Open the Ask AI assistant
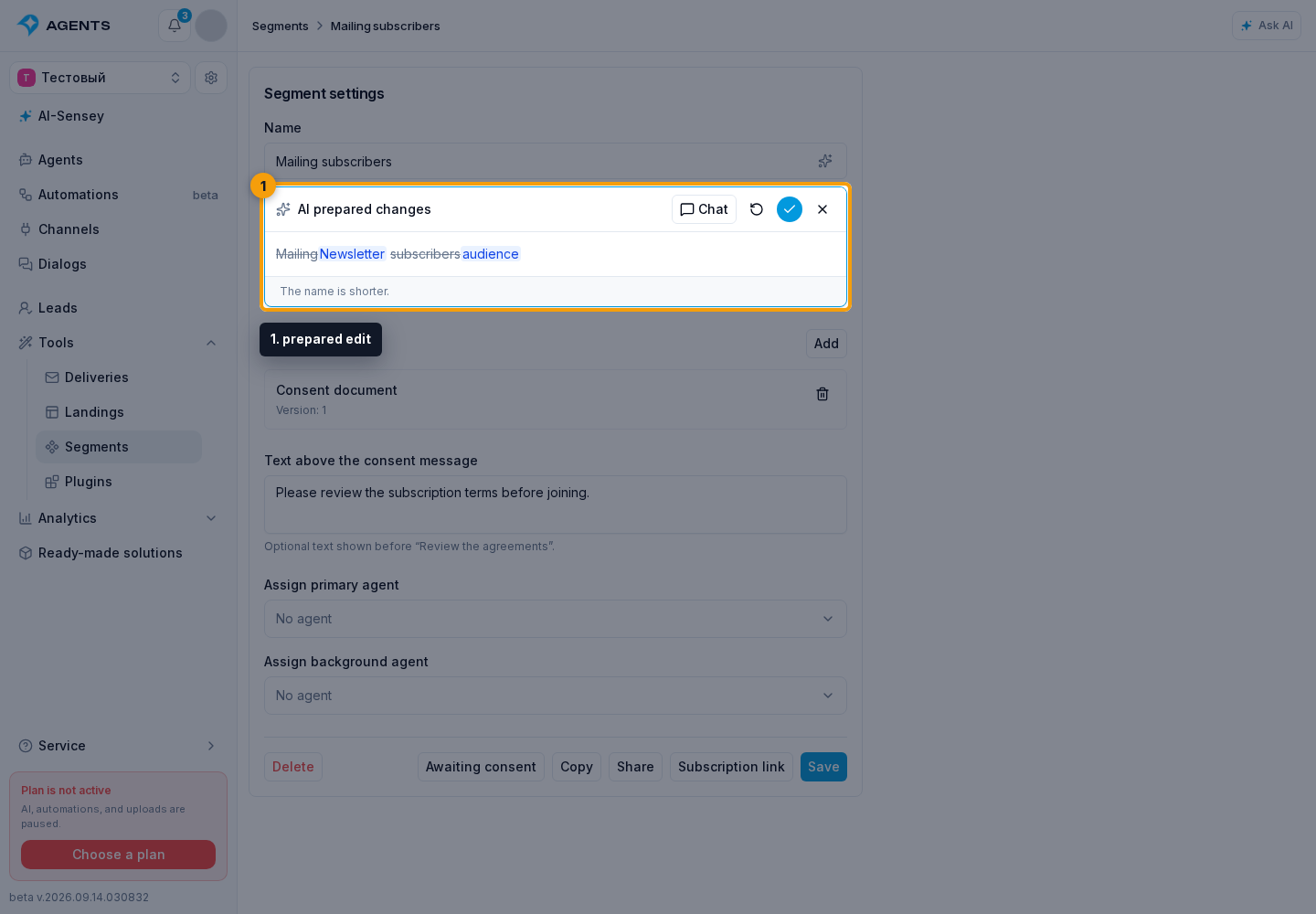 1267,26
